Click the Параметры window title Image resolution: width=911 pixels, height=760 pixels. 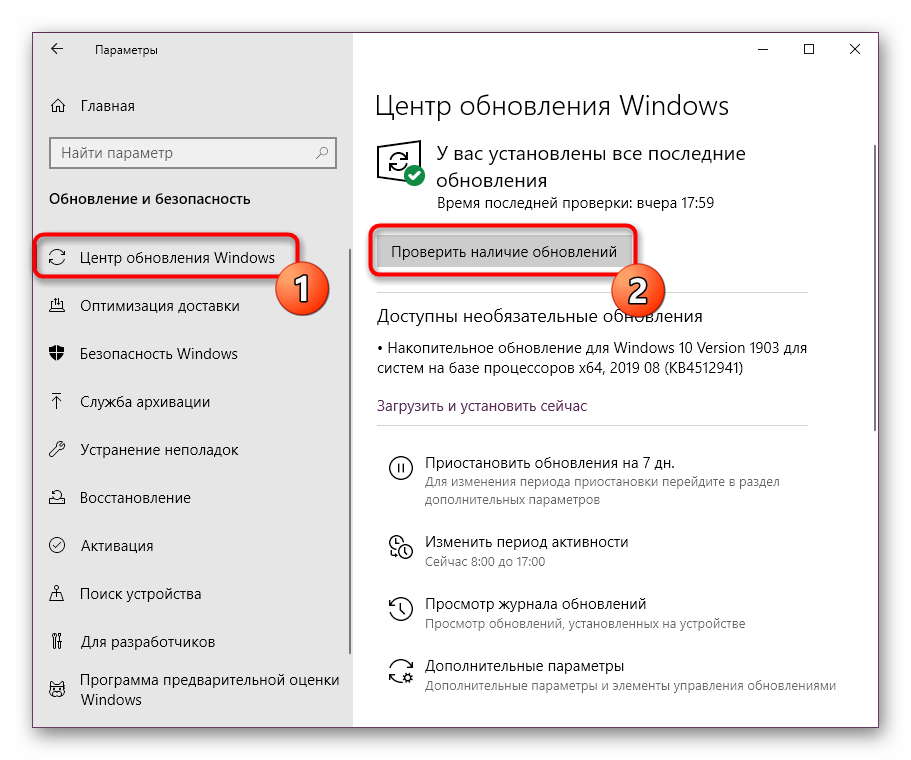coord(126,50)
